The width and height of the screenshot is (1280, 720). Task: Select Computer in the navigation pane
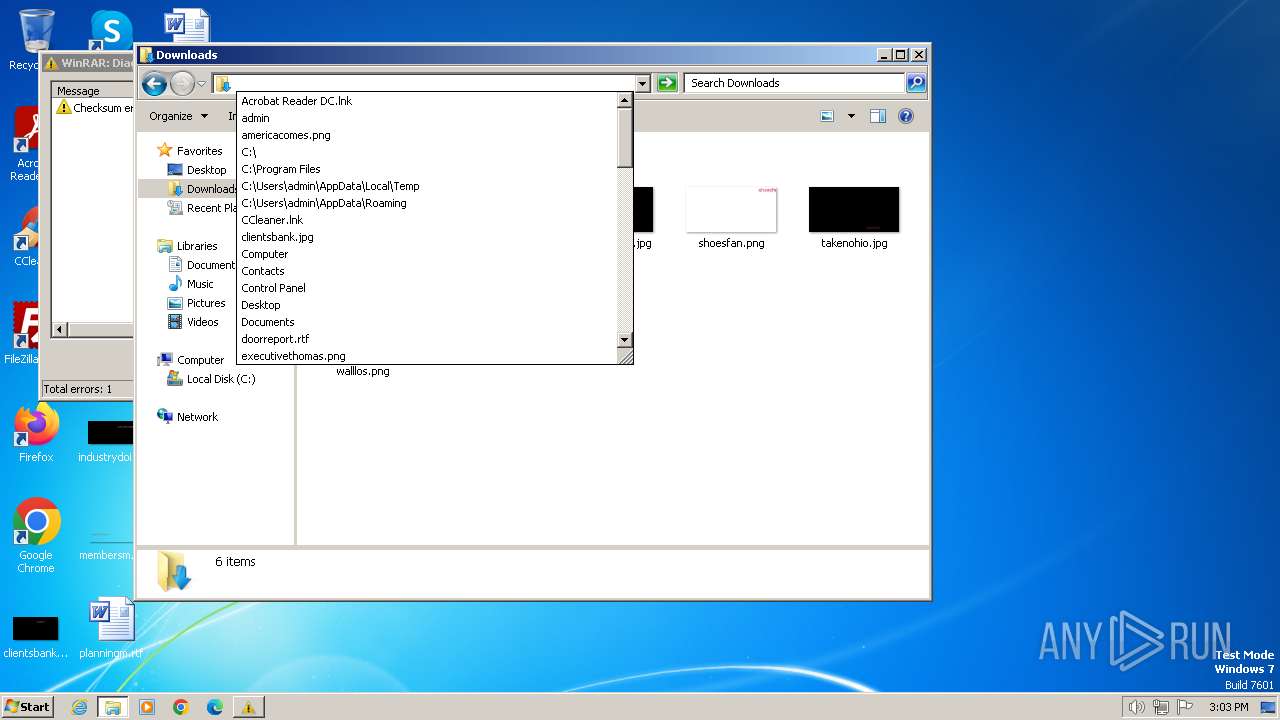[x=200, y=360]
